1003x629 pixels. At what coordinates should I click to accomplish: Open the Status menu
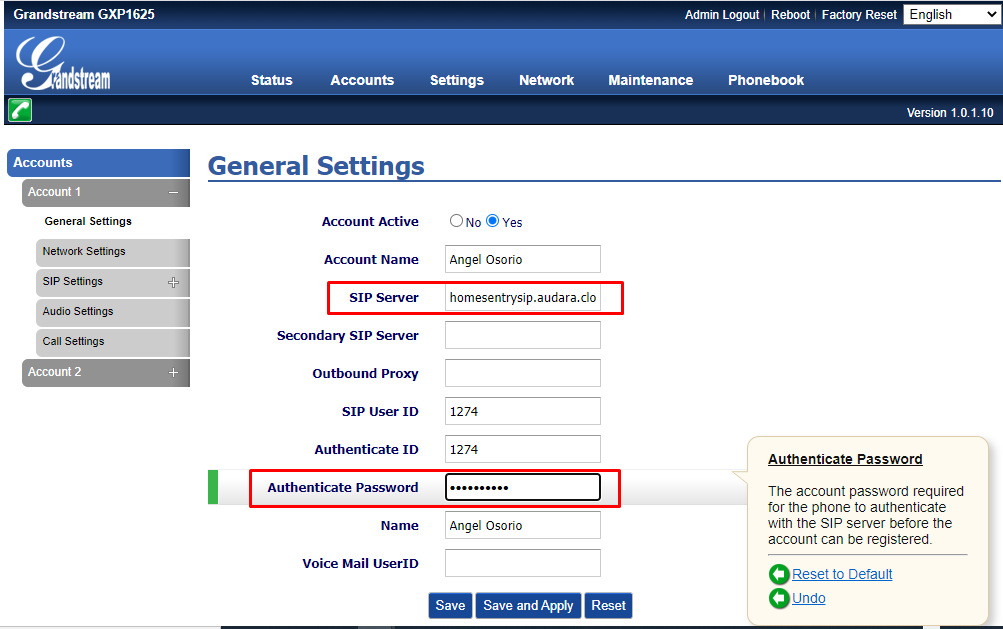271,80
